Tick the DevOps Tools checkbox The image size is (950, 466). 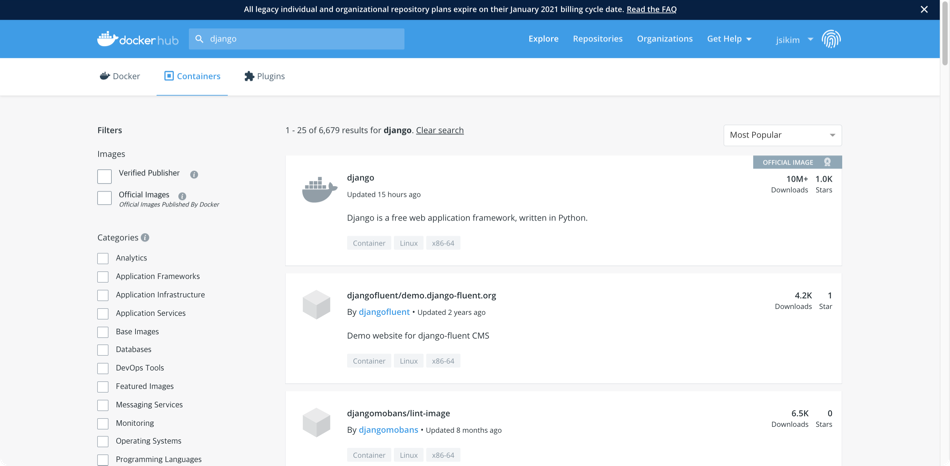(103, 368)
